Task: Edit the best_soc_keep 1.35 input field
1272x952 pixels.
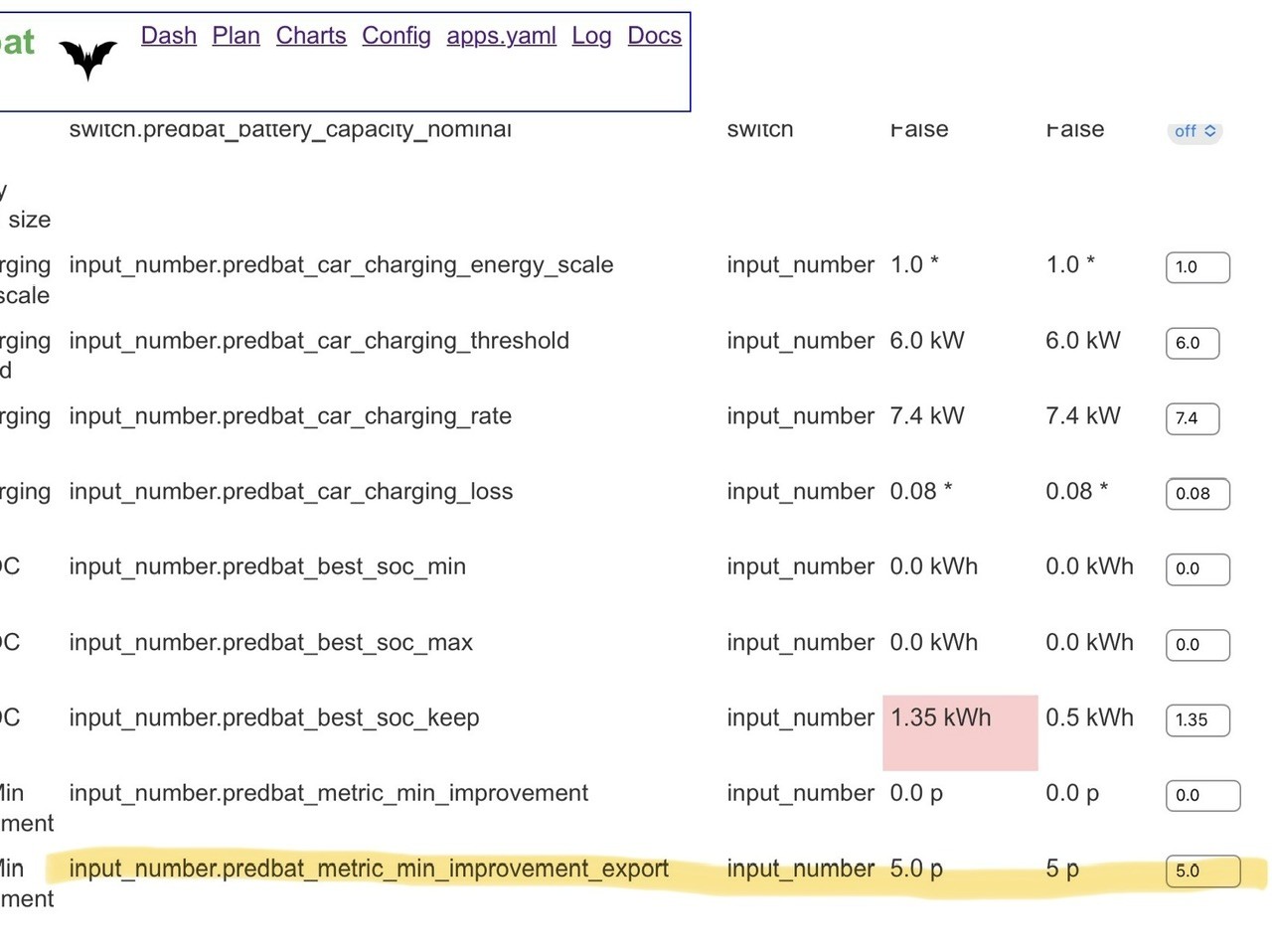Action: pyautogui.click(x=1197, y=720)
